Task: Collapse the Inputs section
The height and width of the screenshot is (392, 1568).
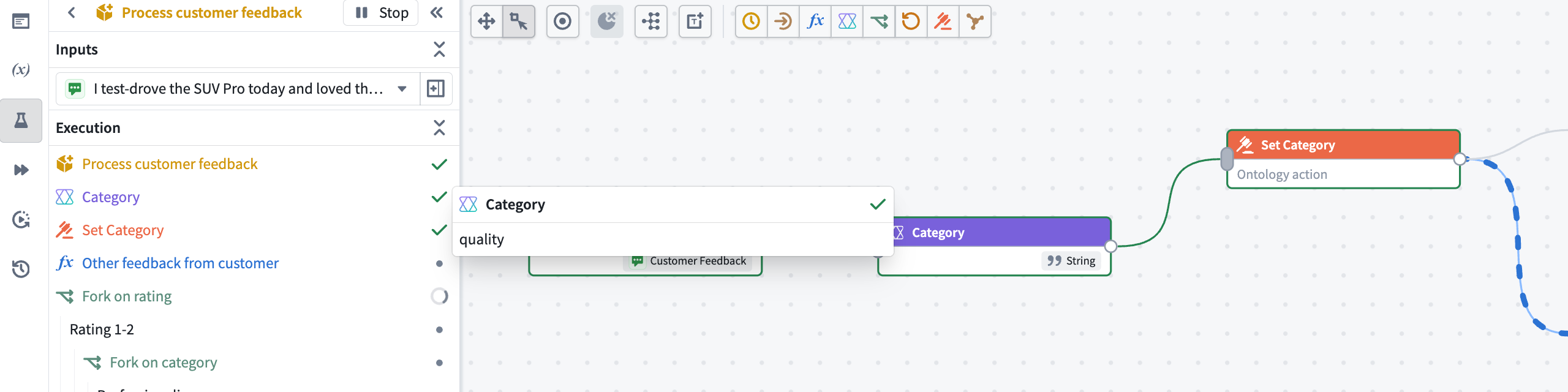Action: pos(439,49)
